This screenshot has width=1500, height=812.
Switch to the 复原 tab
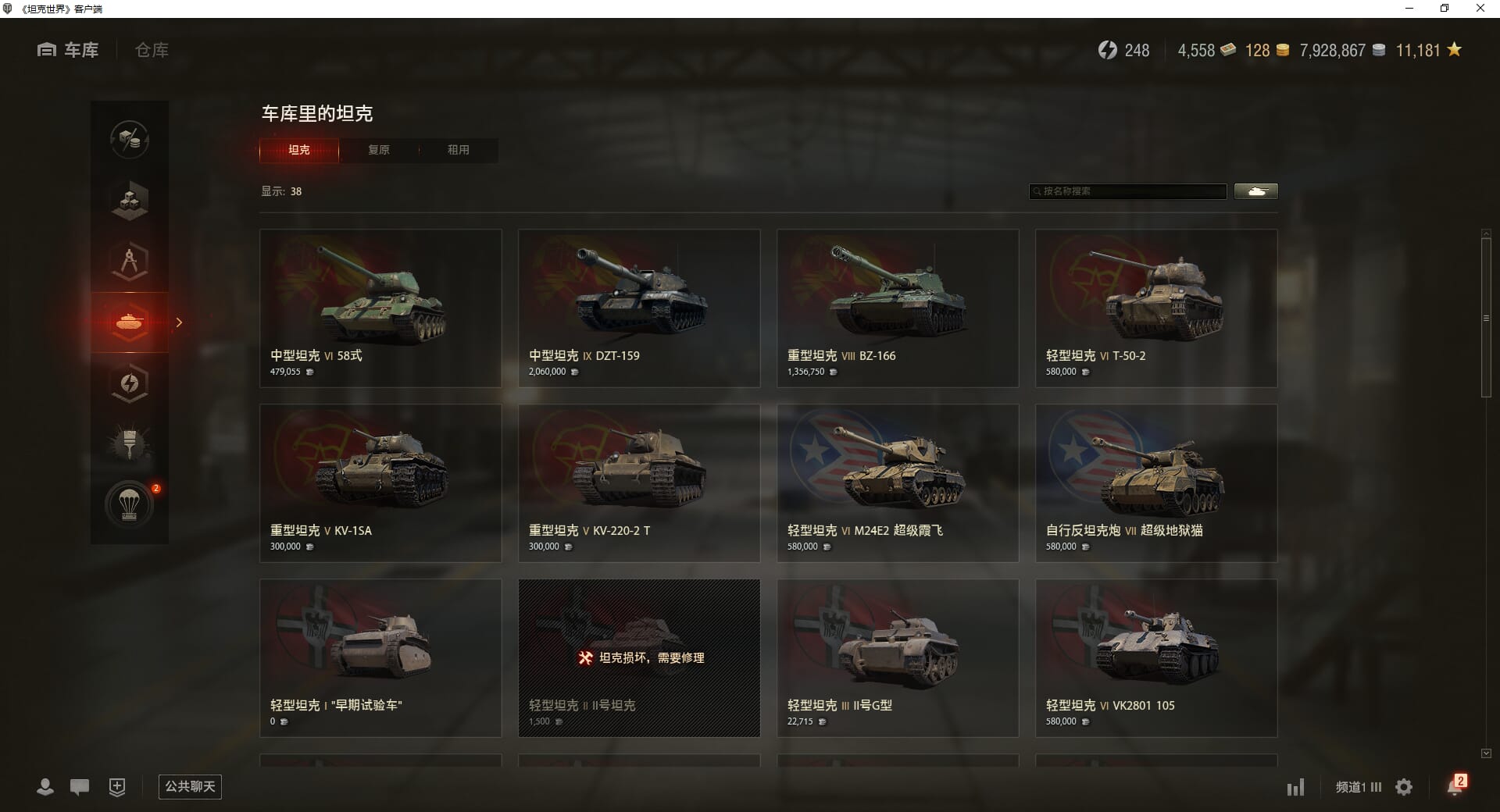pos(379,150)
